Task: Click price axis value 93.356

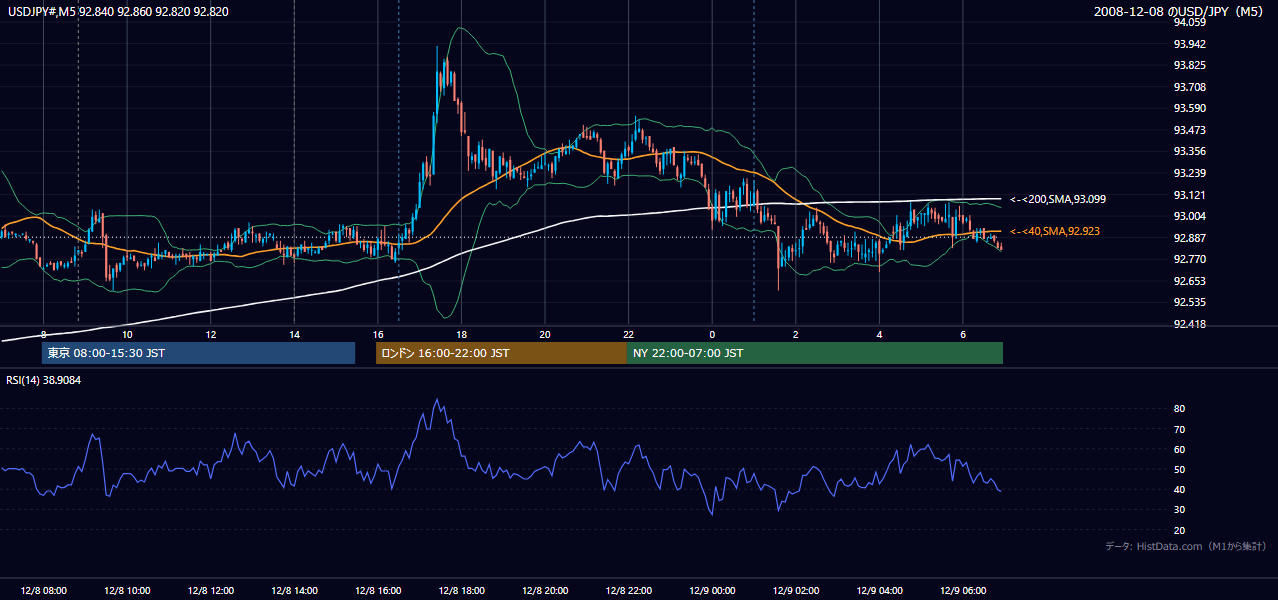Action: click(x=1190, y=151)
